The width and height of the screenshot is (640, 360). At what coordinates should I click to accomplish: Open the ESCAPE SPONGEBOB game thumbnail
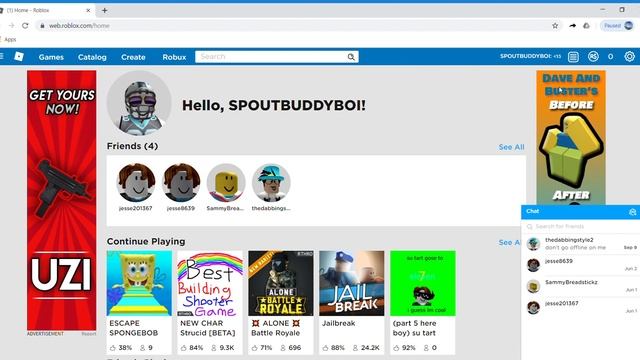click(x=139, y=283)
